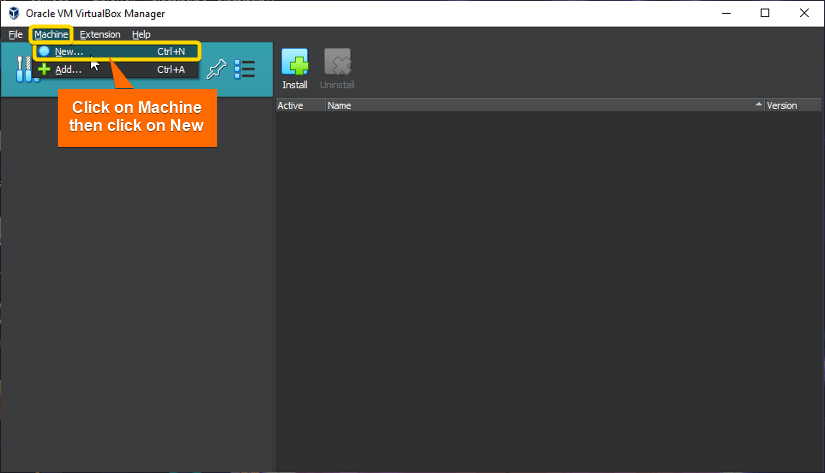Close the VirtualBox Manager window
The image size is (825, 473).
click(x=804, y=13)
